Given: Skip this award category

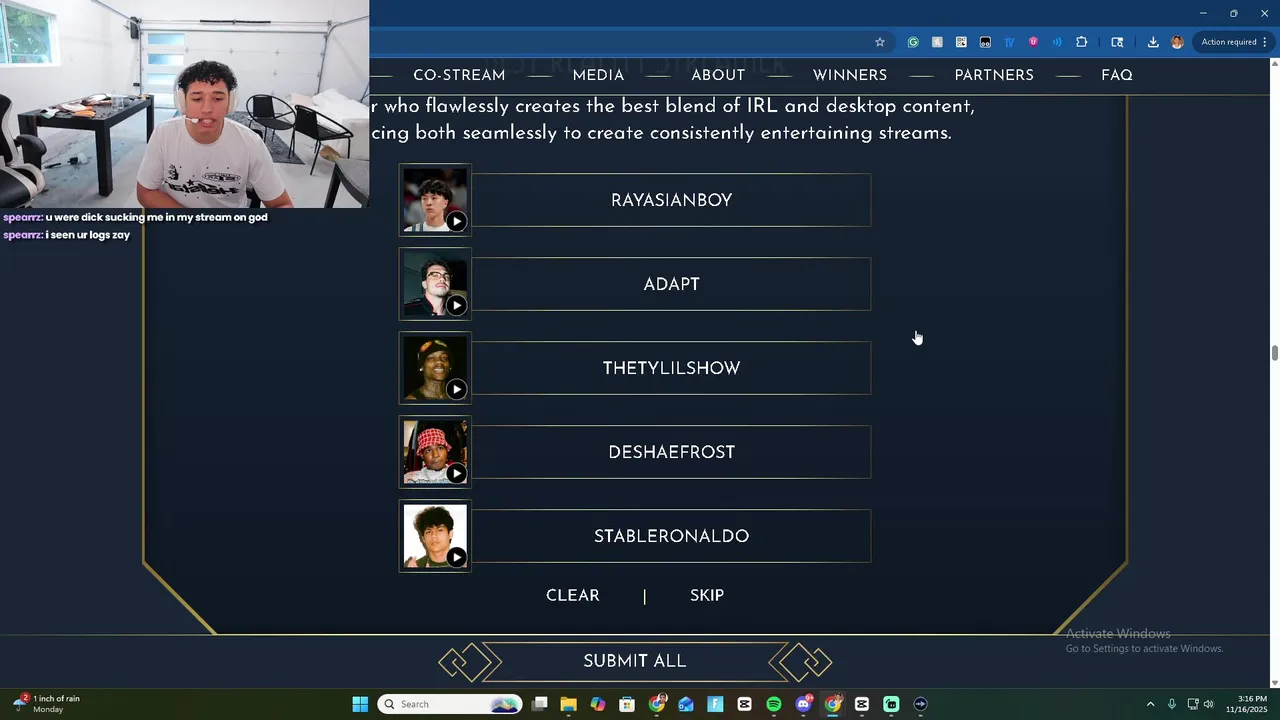Looking at the screenshot, I should pos(707,595).
